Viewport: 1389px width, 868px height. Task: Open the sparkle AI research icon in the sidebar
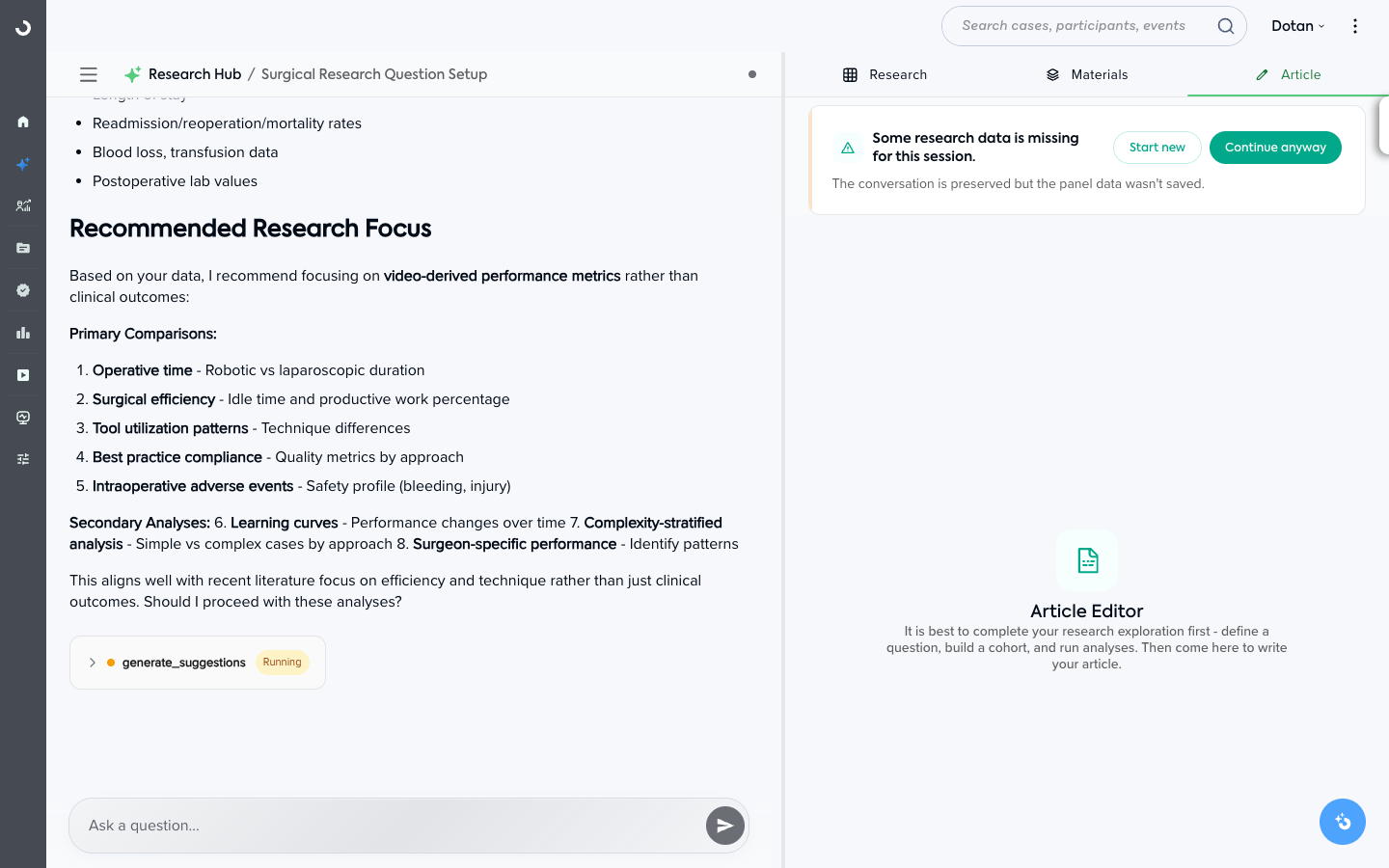pos(23,164)
